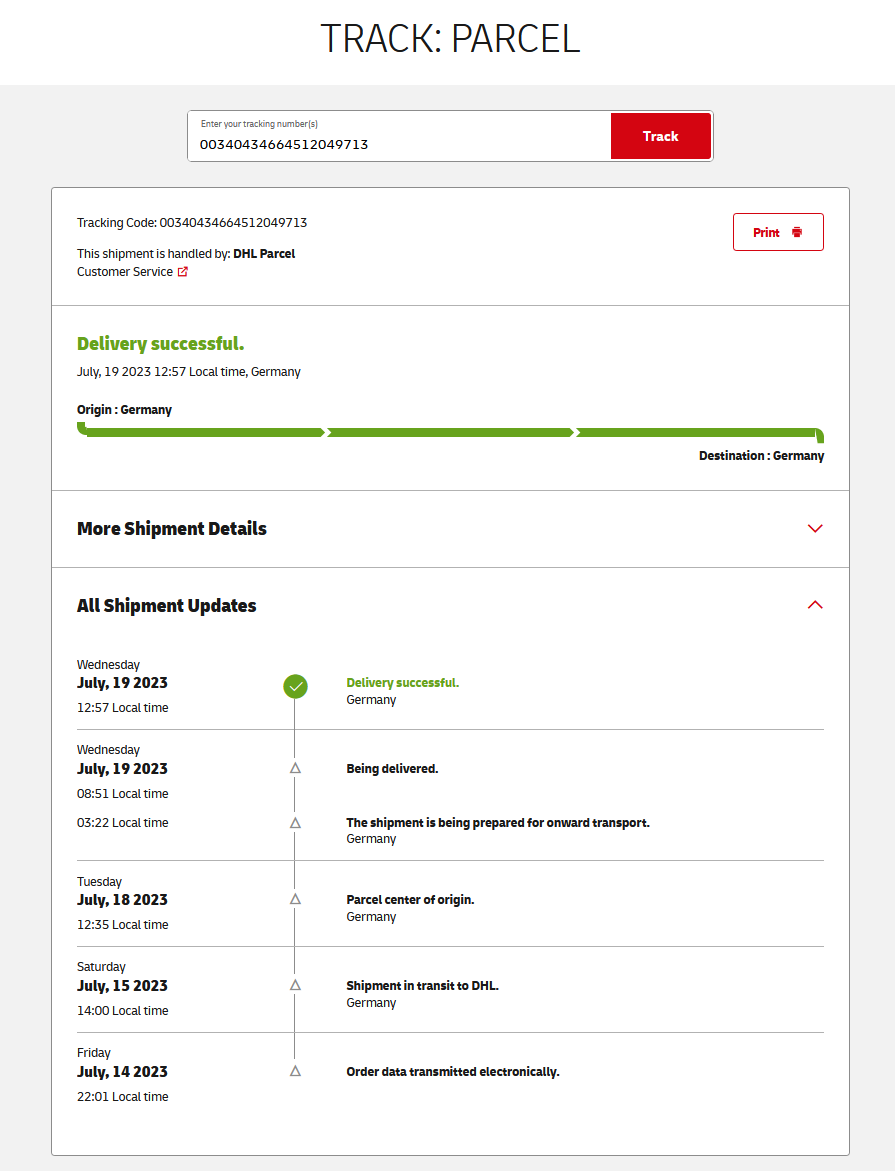The height and width of the screenshot is (1171, 895).
Task: Click the green Delivery successful status text in updates
Action: (402, 683)
